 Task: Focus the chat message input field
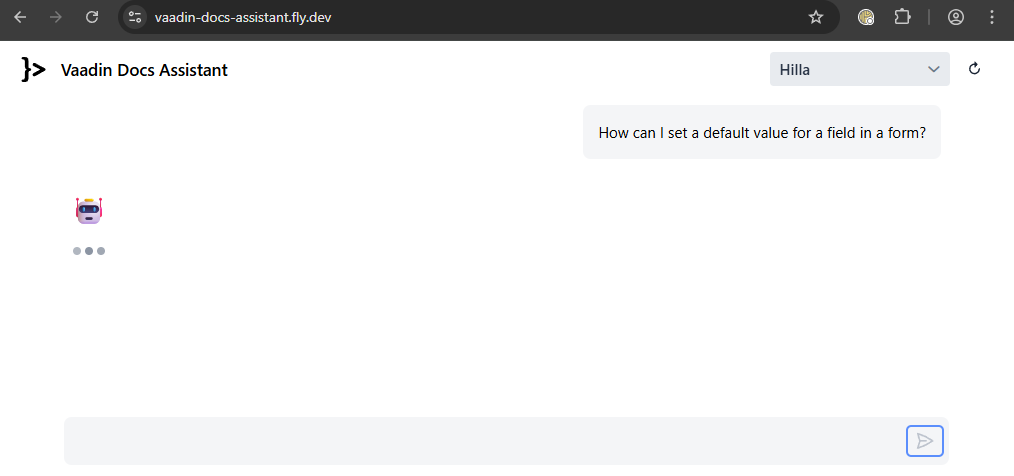pyautogui.click(x=480, y=441)
